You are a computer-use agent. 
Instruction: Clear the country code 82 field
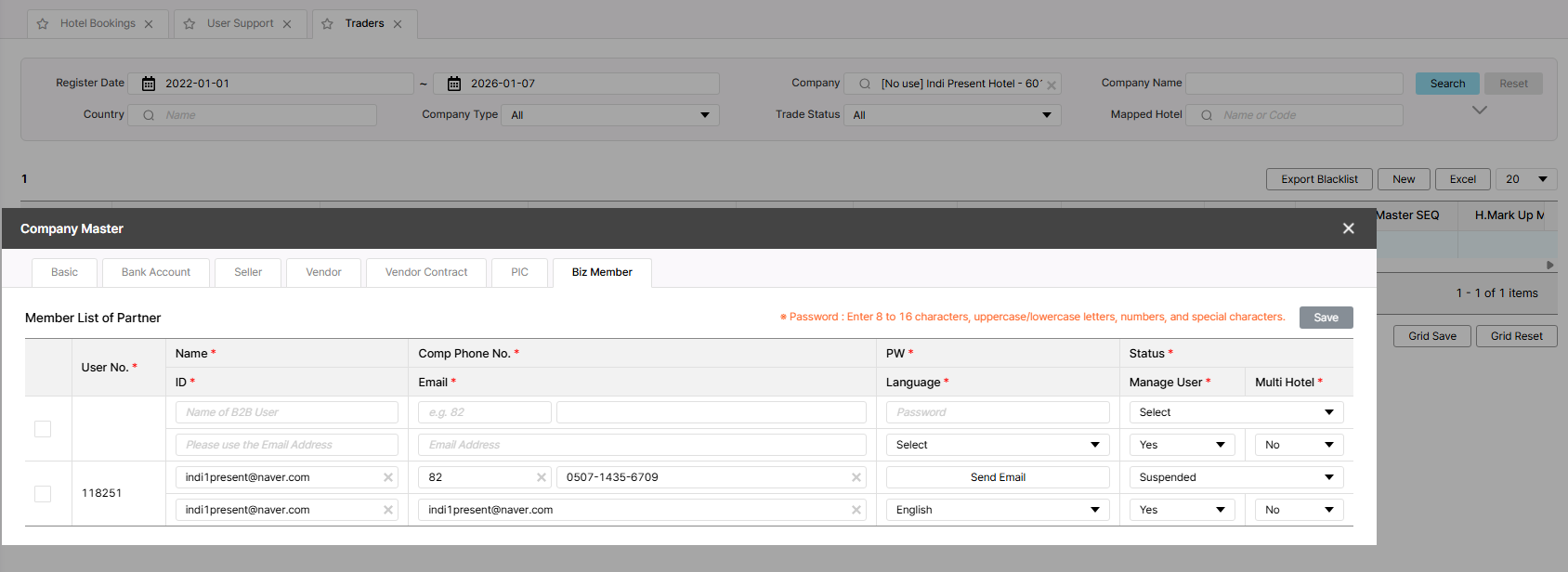tap(542, 477)
